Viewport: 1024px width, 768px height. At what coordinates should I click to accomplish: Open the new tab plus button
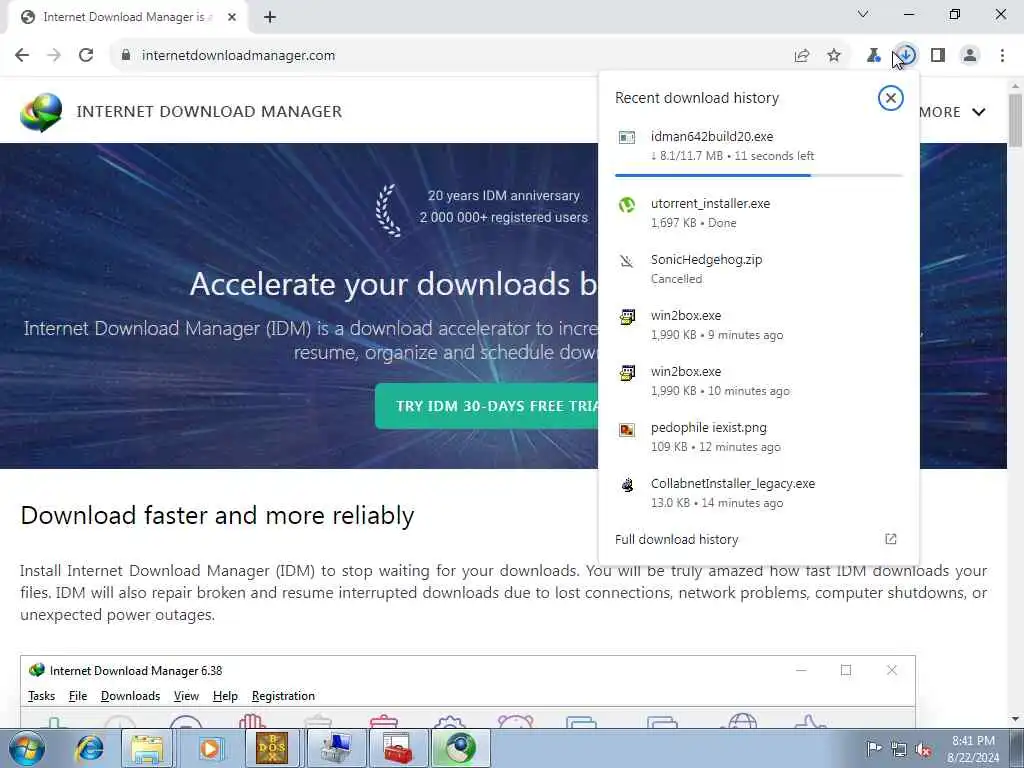270,18
